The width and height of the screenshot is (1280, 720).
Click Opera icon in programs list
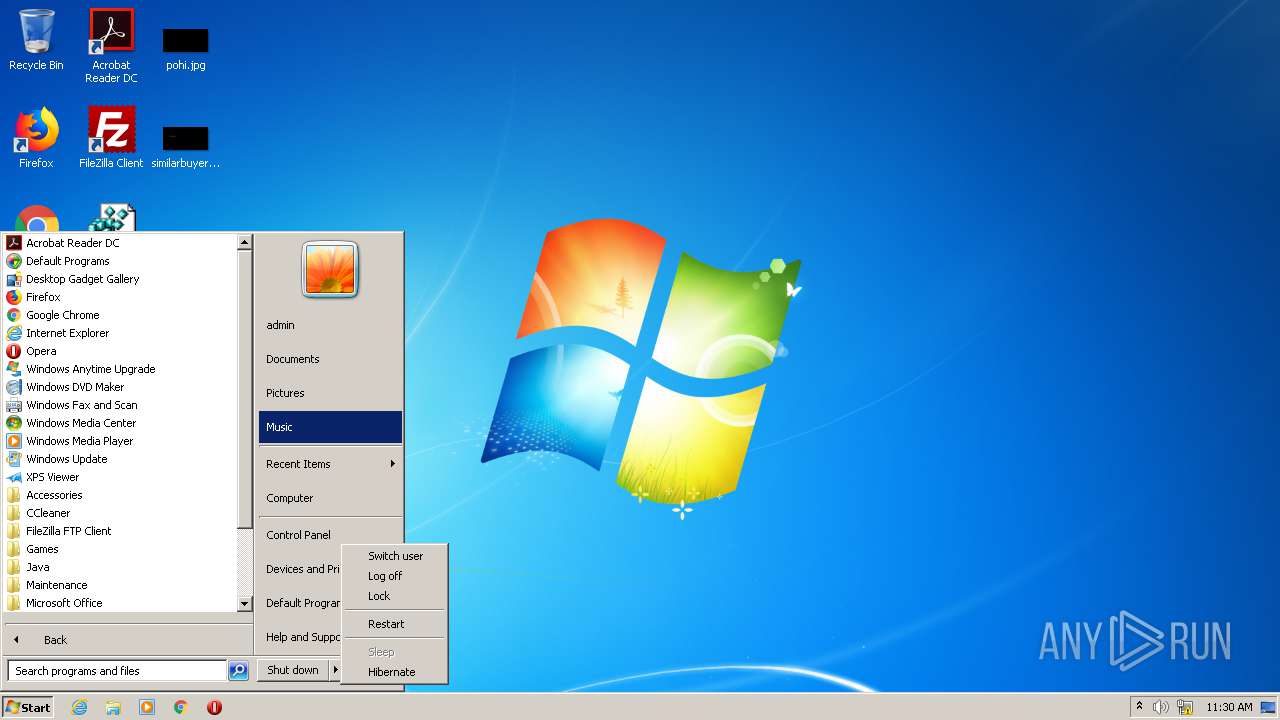(x=14, y=351)
